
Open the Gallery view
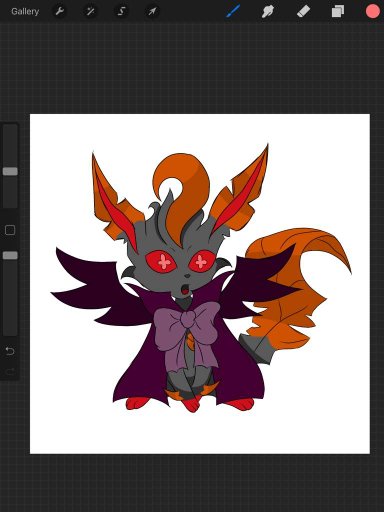click(x=25, y=12)
